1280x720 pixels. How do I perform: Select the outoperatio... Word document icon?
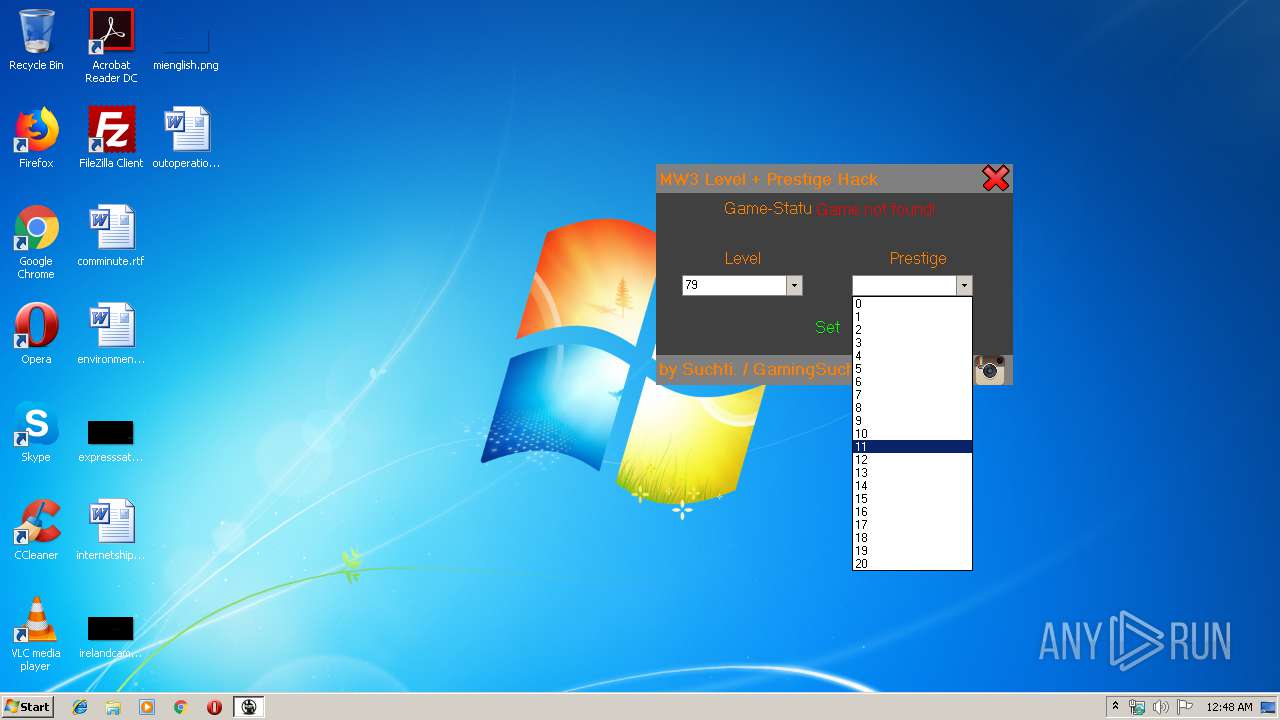point(186,138)
